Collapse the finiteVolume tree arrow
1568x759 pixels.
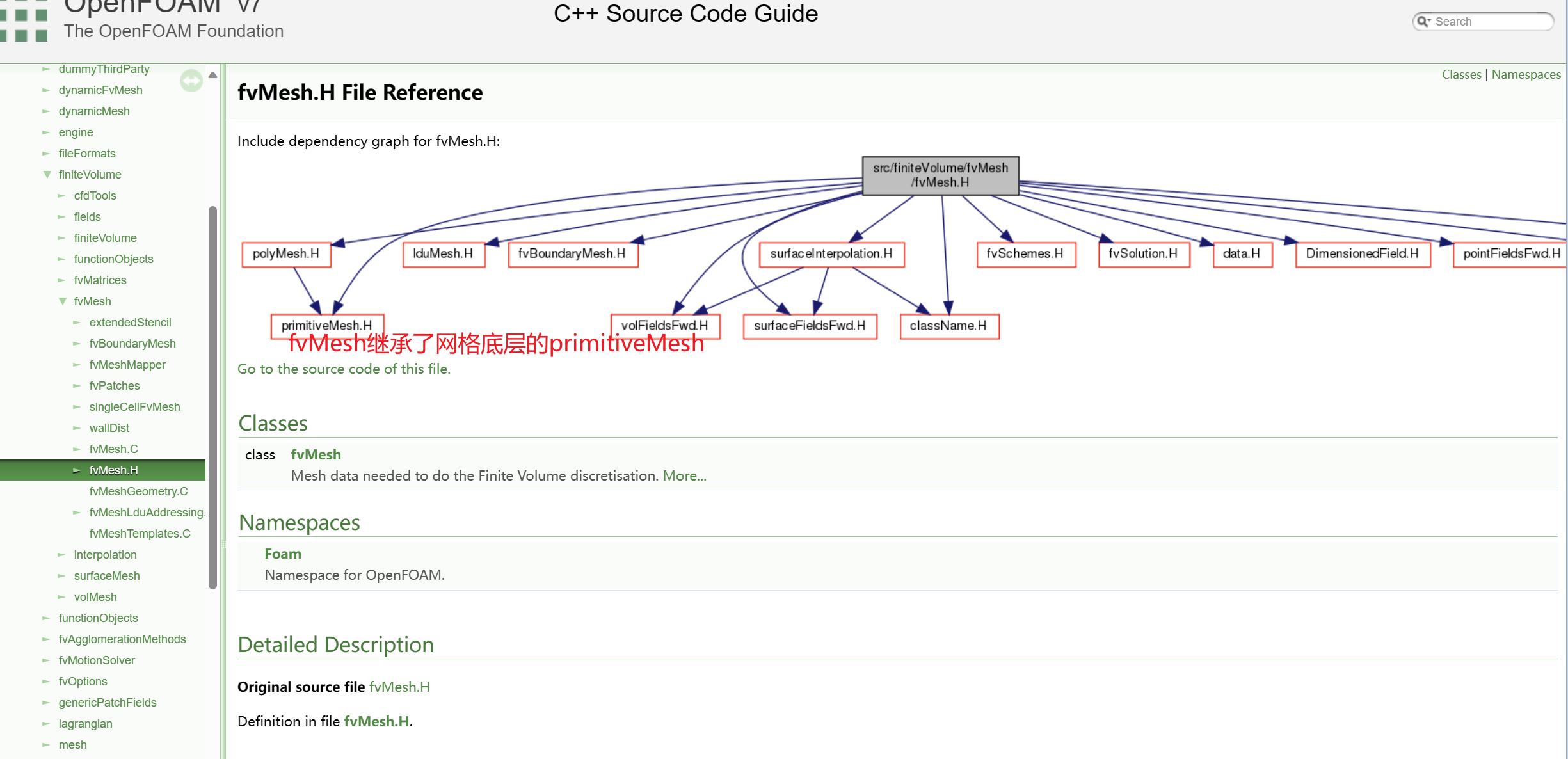click(47, 175)
